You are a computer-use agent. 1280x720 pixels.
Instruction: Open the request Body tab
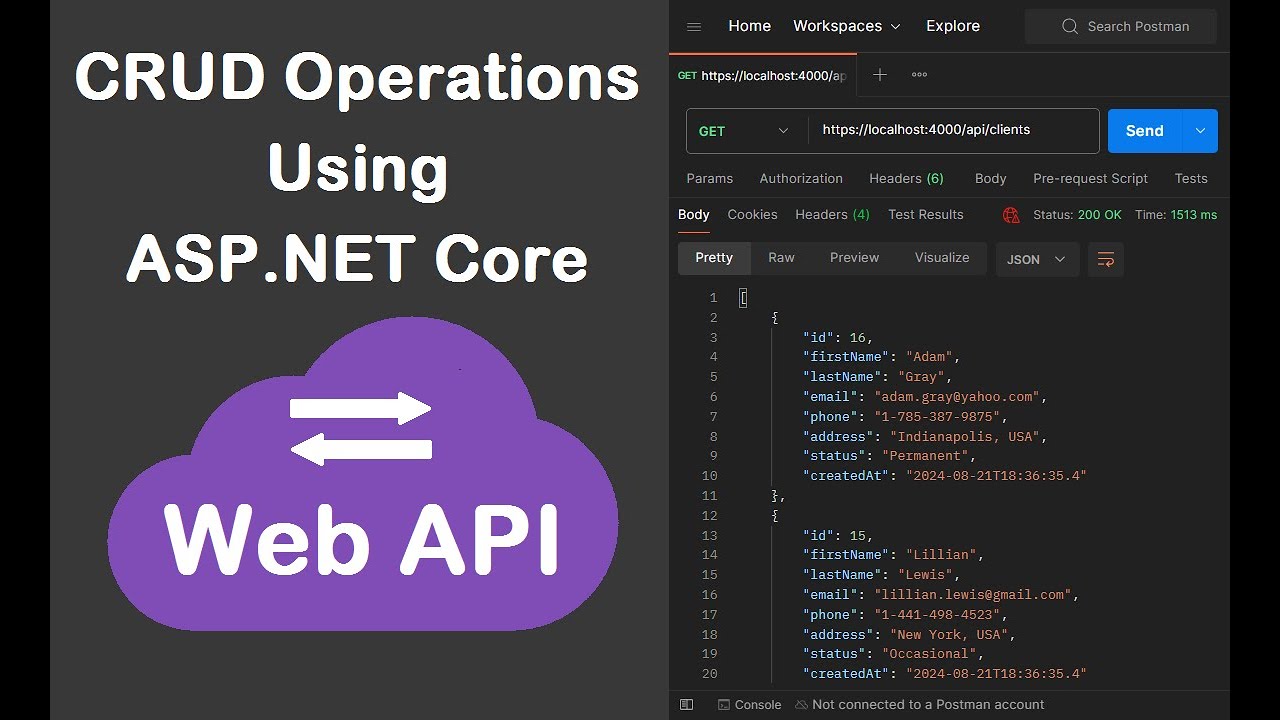990,178
